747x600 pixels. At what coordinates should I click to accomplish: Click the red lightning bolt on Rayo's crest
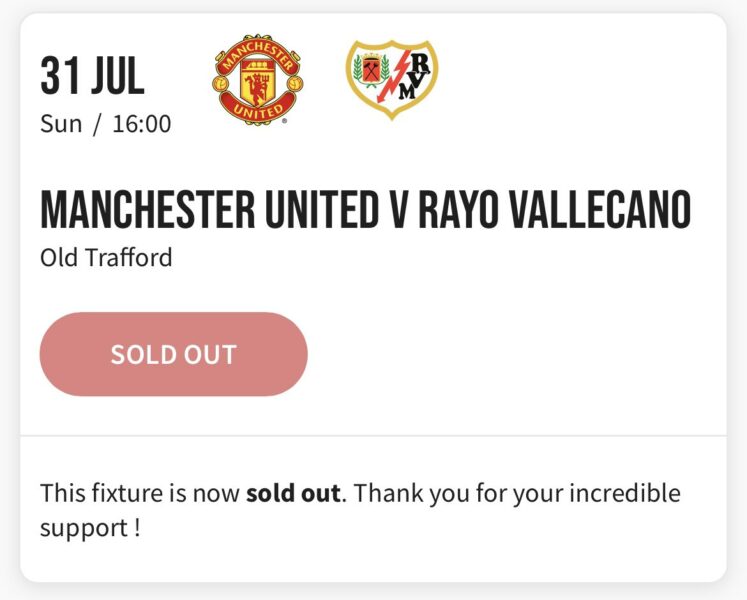pyautogui.click(x=389, y=81)
